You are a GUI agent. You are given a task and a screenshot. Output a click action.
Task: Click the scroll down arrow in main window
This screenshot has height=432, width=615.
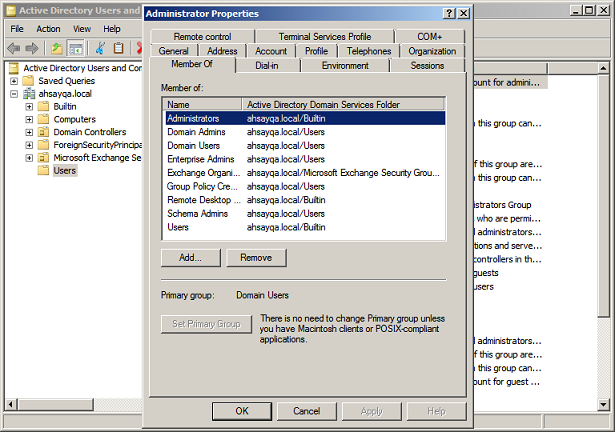tap(603, 404)
